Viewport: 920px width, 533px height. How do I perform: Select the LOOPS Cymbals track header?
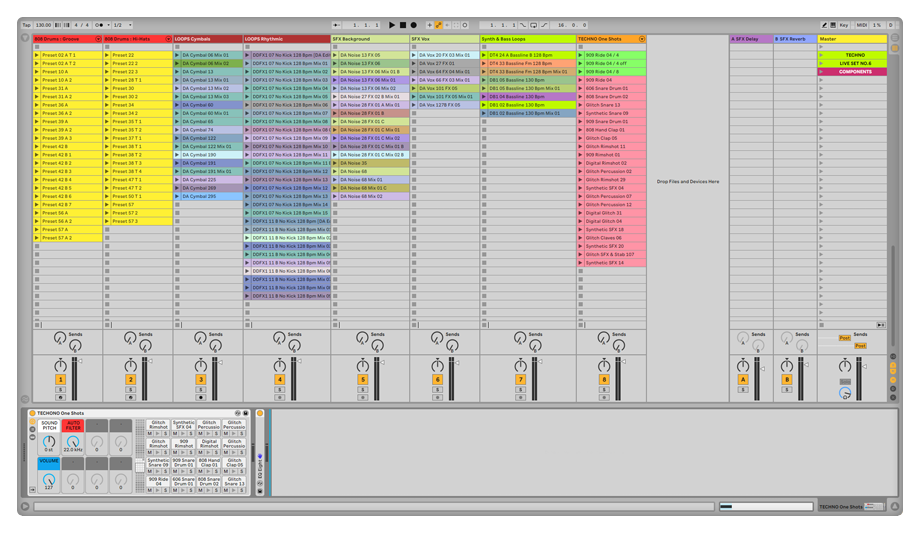tap(208, 39)
